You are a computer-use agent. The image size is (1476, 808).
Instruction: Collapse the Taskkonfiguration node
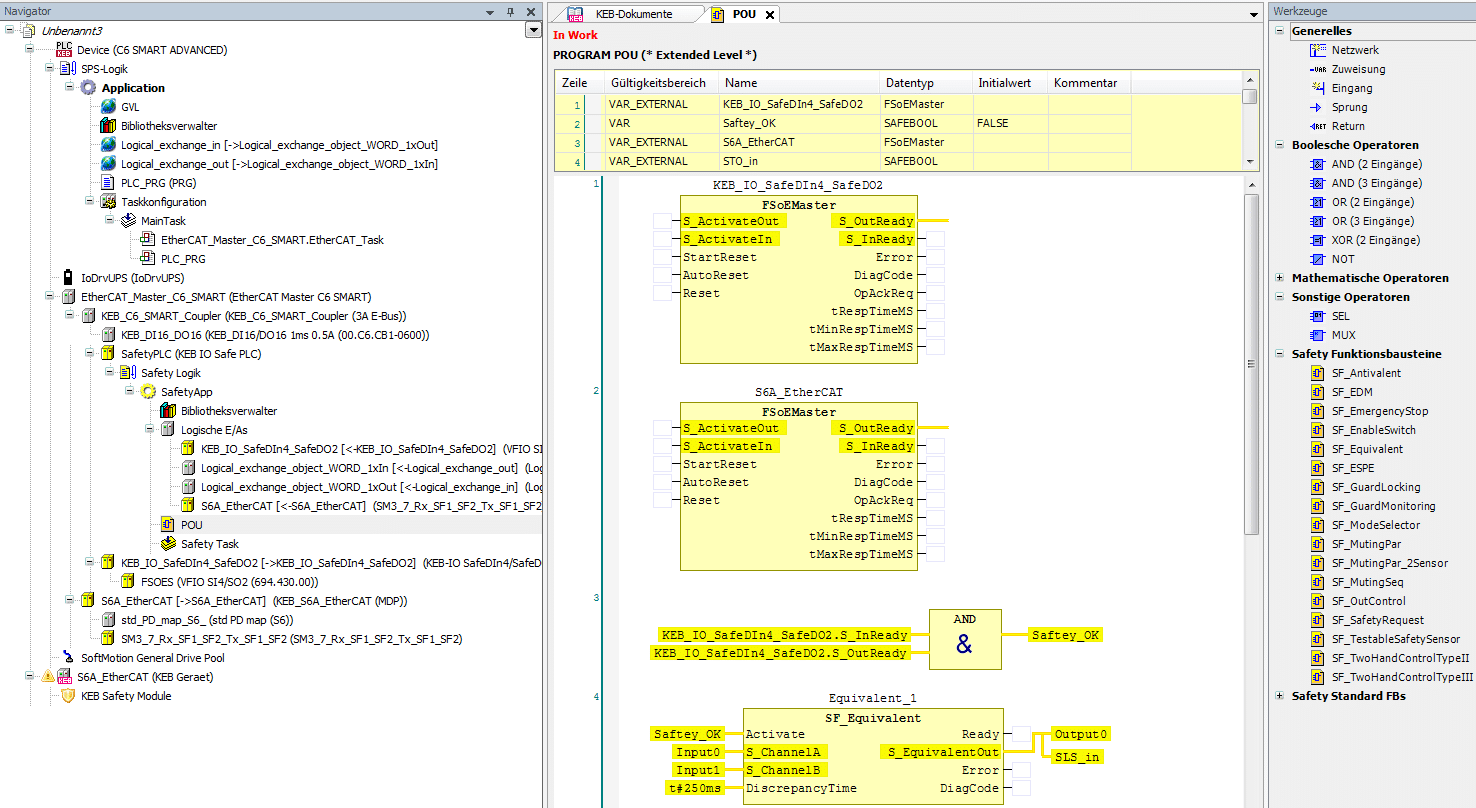point(90,202)
